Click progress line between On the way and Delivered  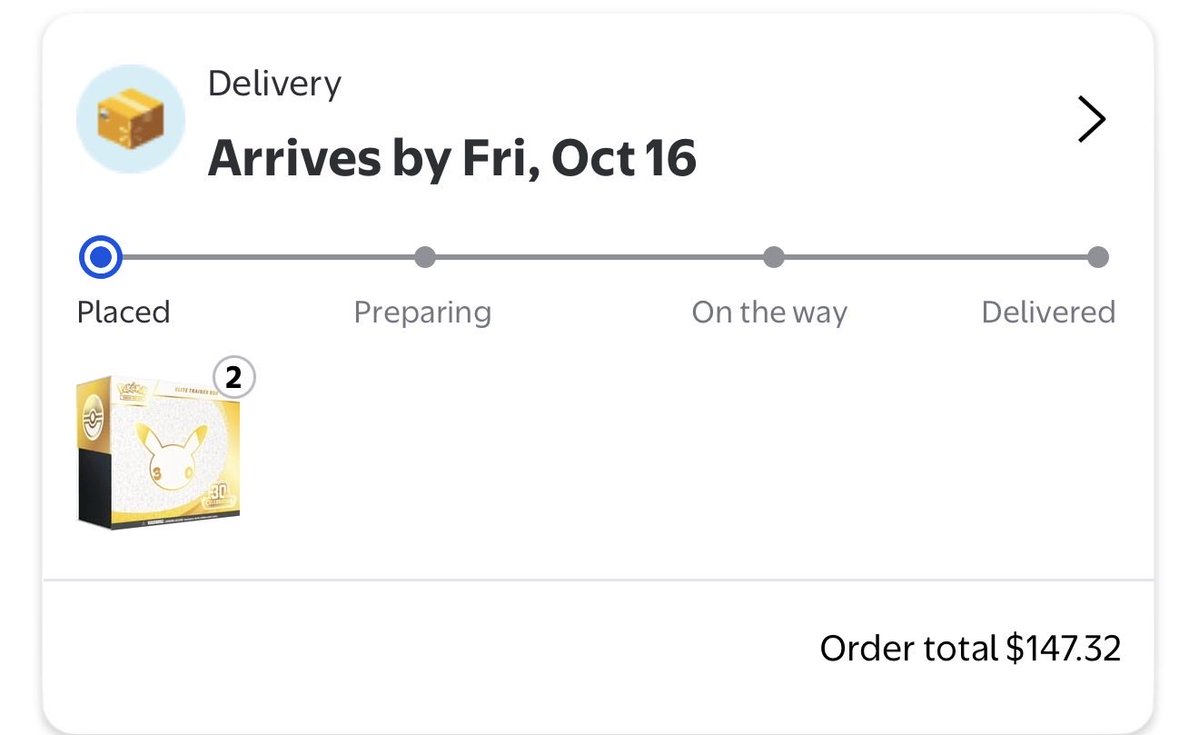click(x=935, y=257)
